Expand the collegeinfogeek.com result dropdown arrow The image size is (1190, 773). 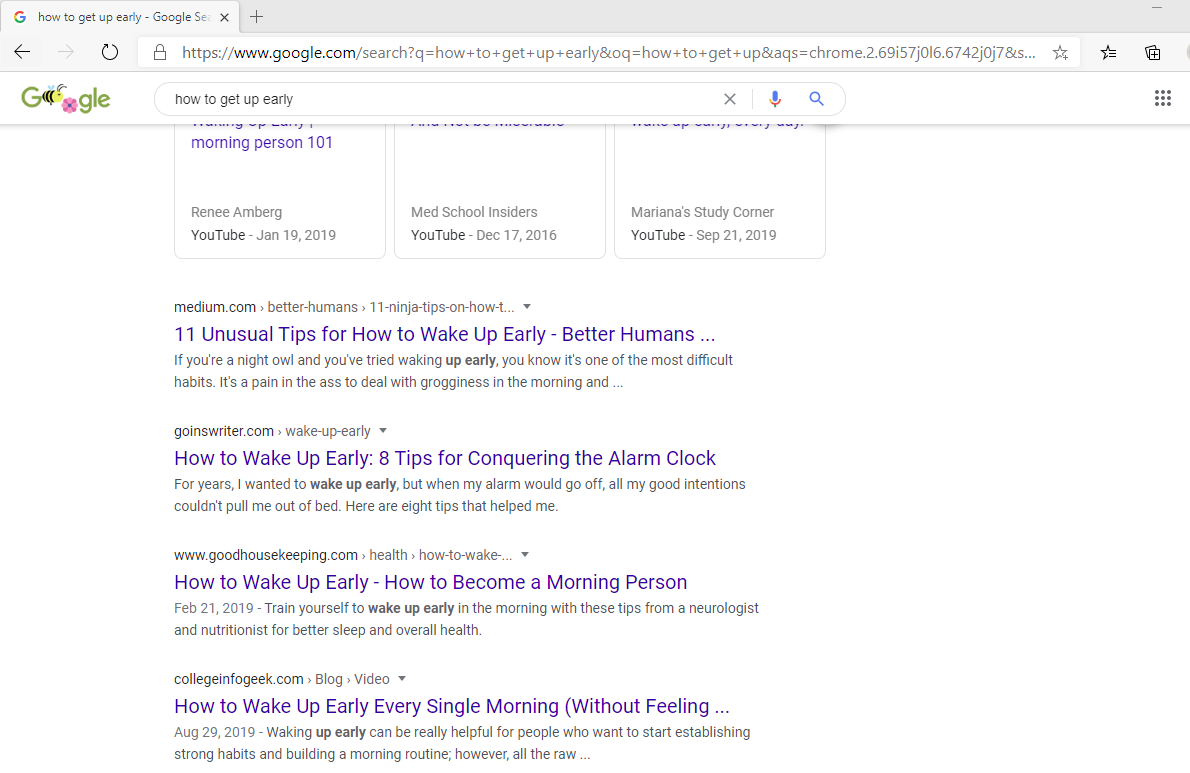[x=402, y=678]
